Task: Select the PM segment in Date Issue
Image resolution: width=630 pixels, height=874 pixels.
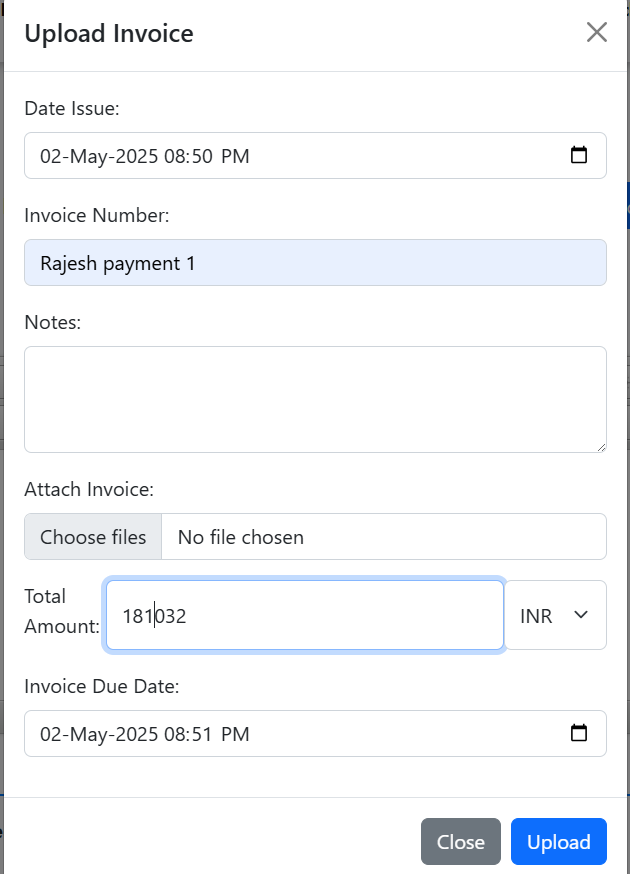Action: (235, 156)
